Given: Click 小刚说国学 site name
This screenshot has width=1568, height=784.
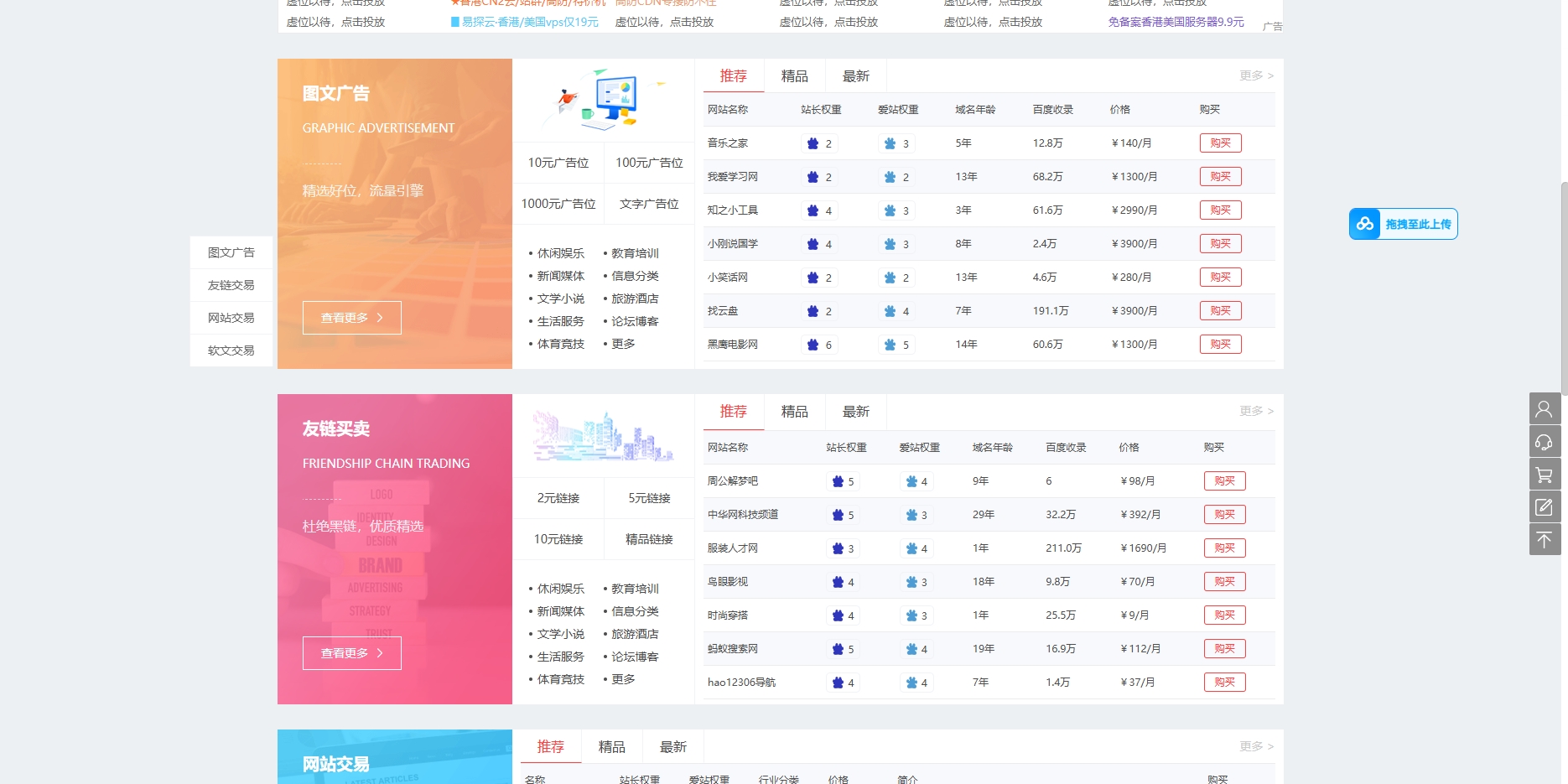Looking at the screenshot, I should (733, 244).
